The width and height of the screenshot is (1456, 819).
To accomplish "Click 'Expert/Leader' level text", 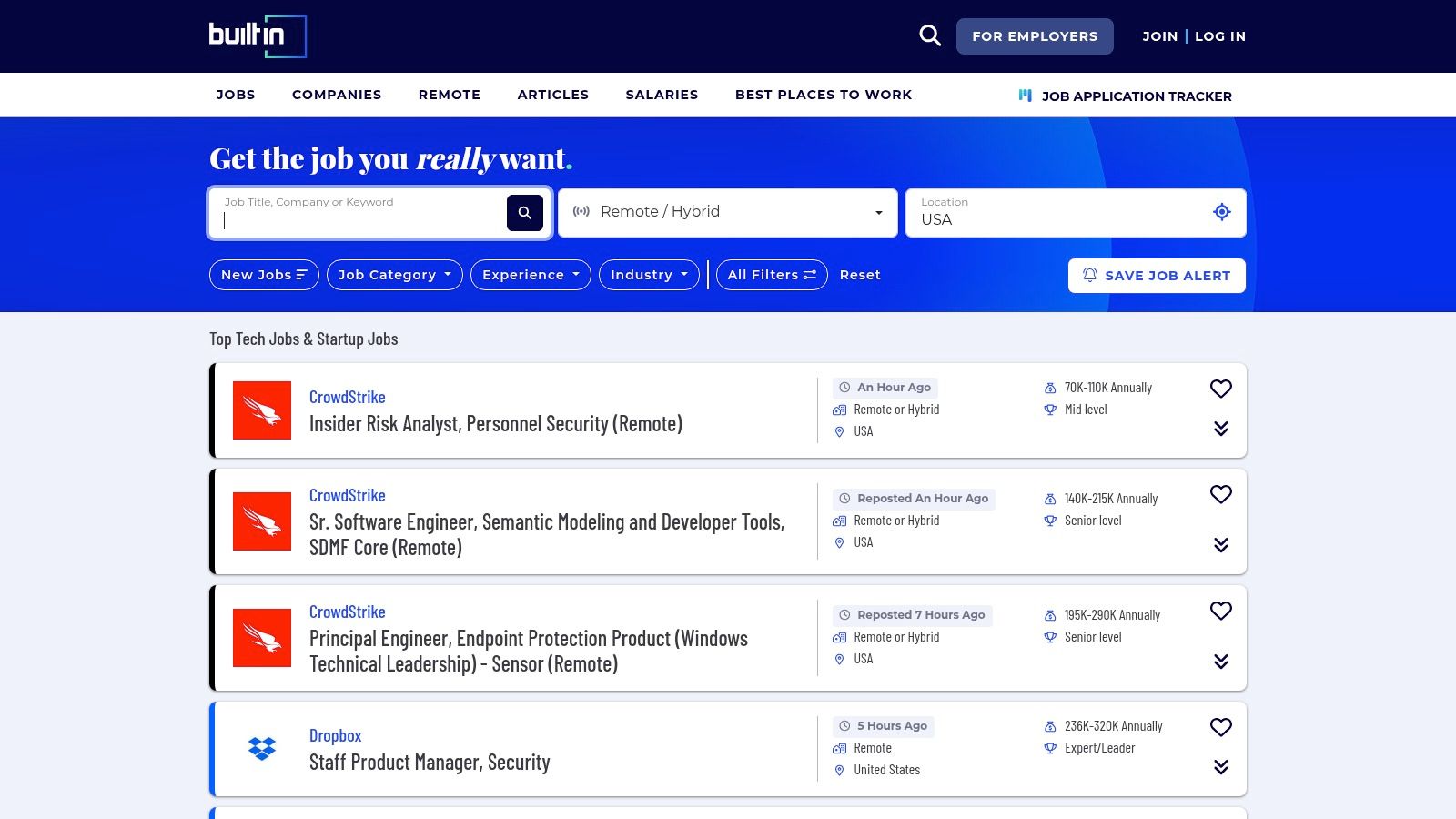I will [x=1100, y=748].
